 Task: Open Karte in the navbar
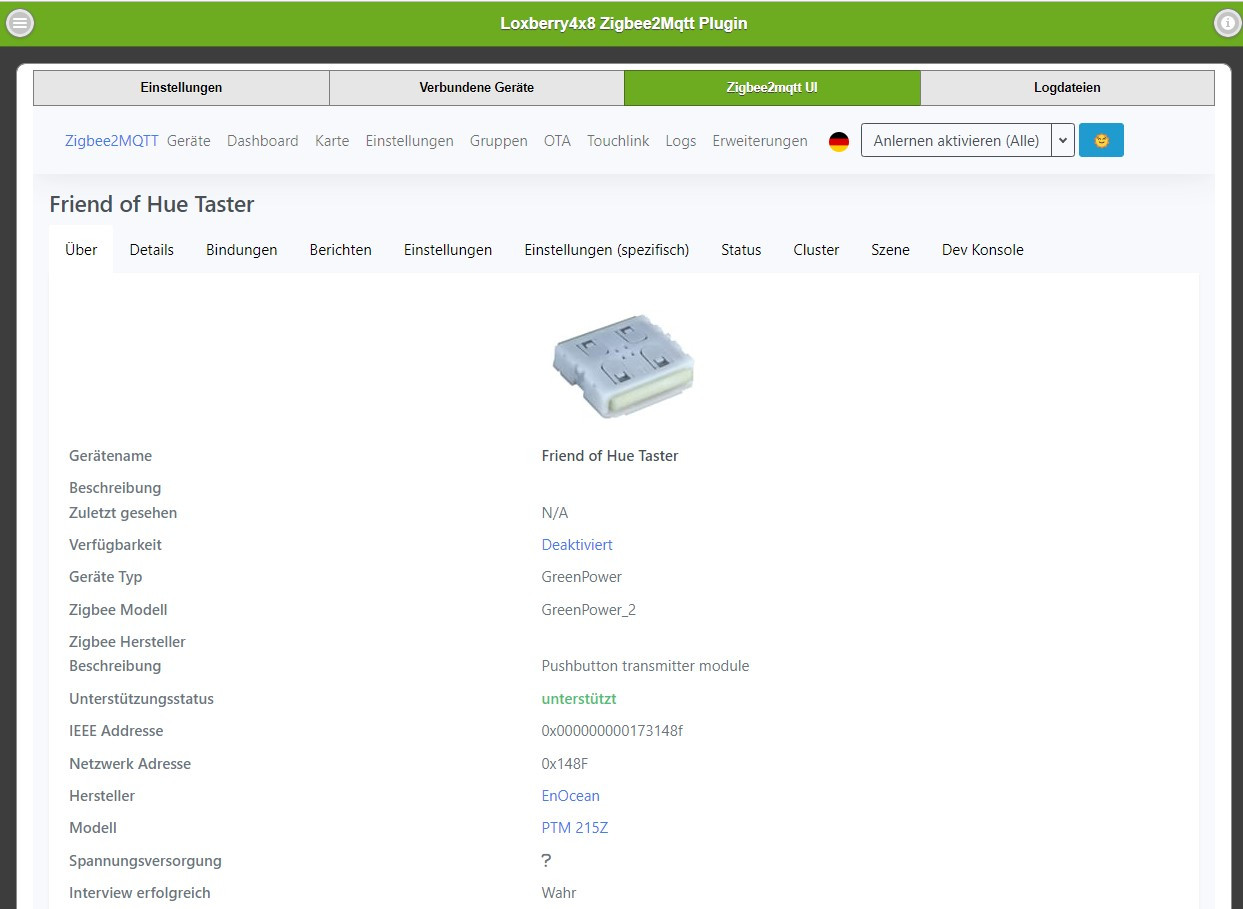332,141
